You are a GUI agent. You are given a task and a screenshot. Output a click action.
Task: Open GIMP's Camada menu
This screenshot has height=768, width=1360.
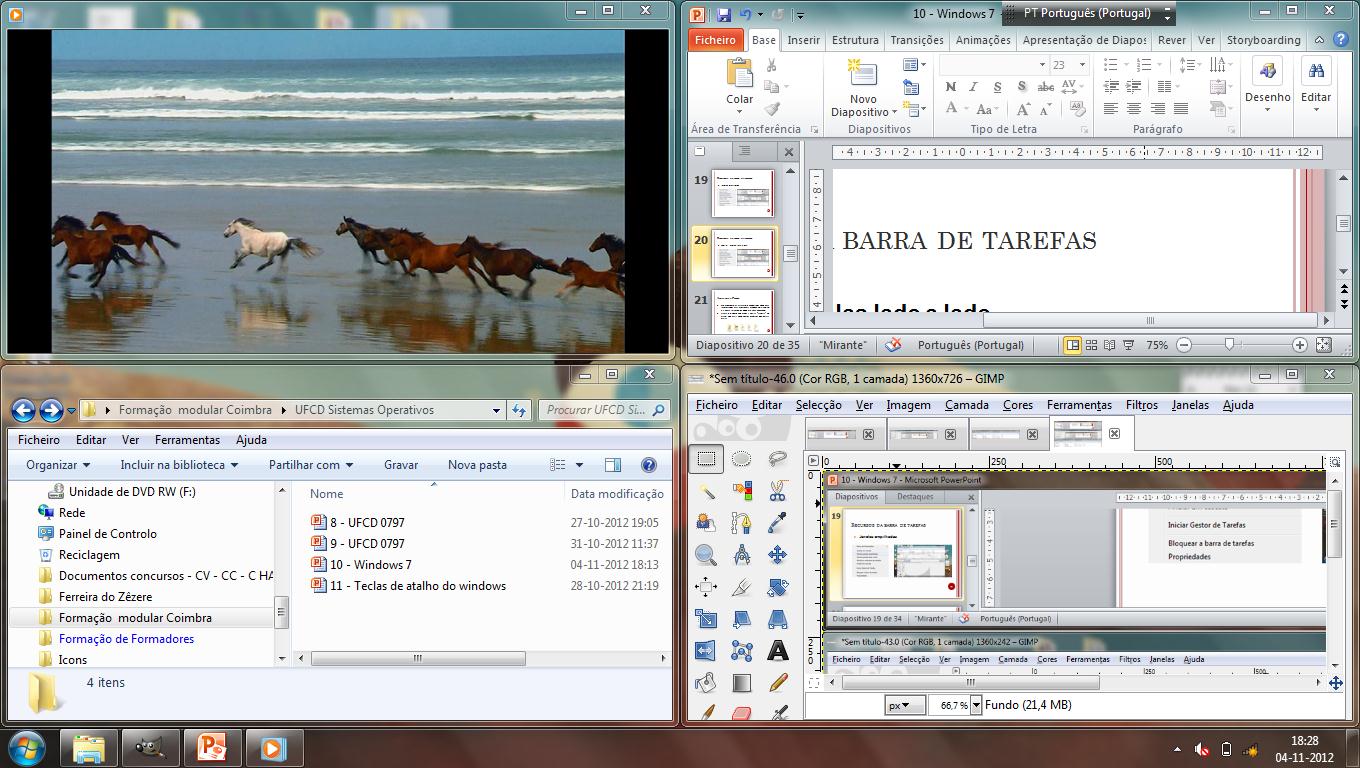click(x=967, y=405)
